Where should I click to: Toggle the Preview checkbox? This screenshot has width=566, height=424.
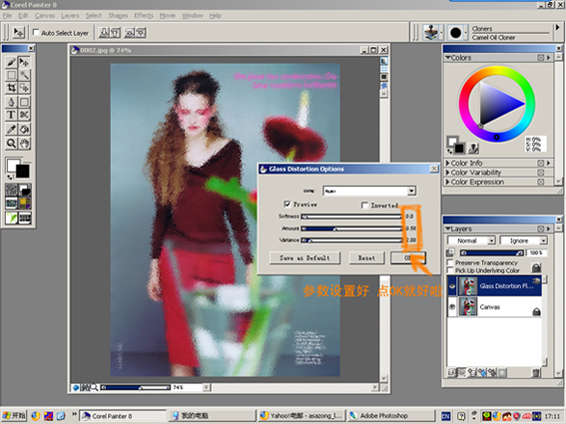(x=287, y=204)
